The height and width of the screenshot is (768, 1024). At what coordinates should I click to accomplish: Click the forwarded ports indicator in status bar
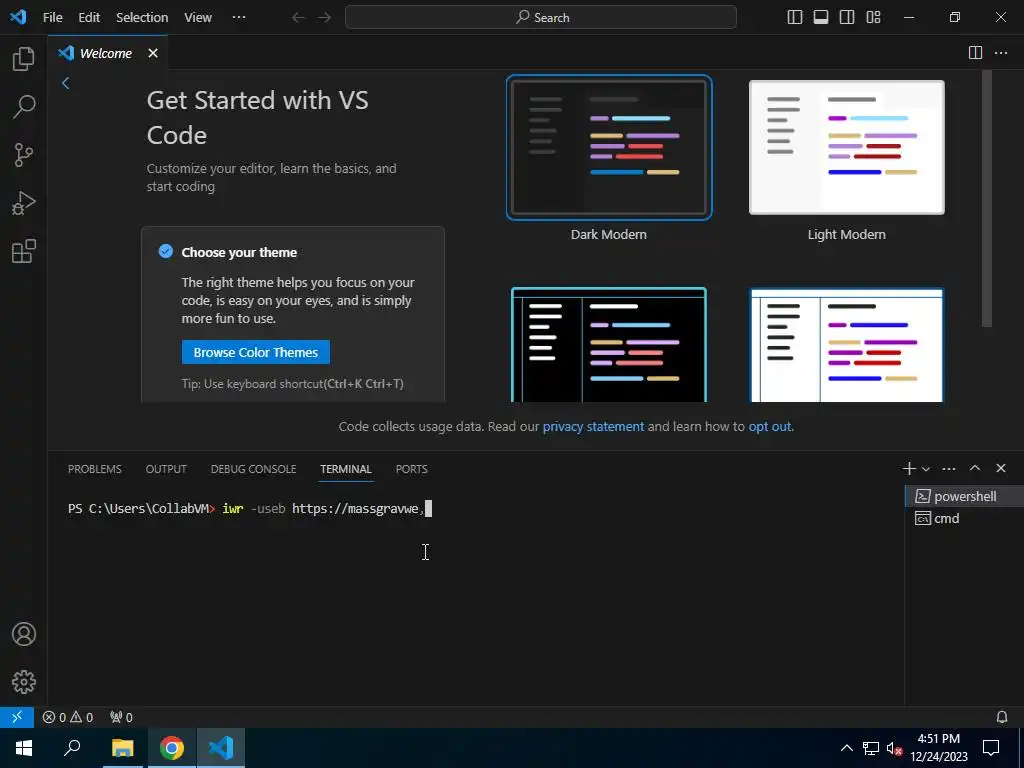tap(121, 717)
